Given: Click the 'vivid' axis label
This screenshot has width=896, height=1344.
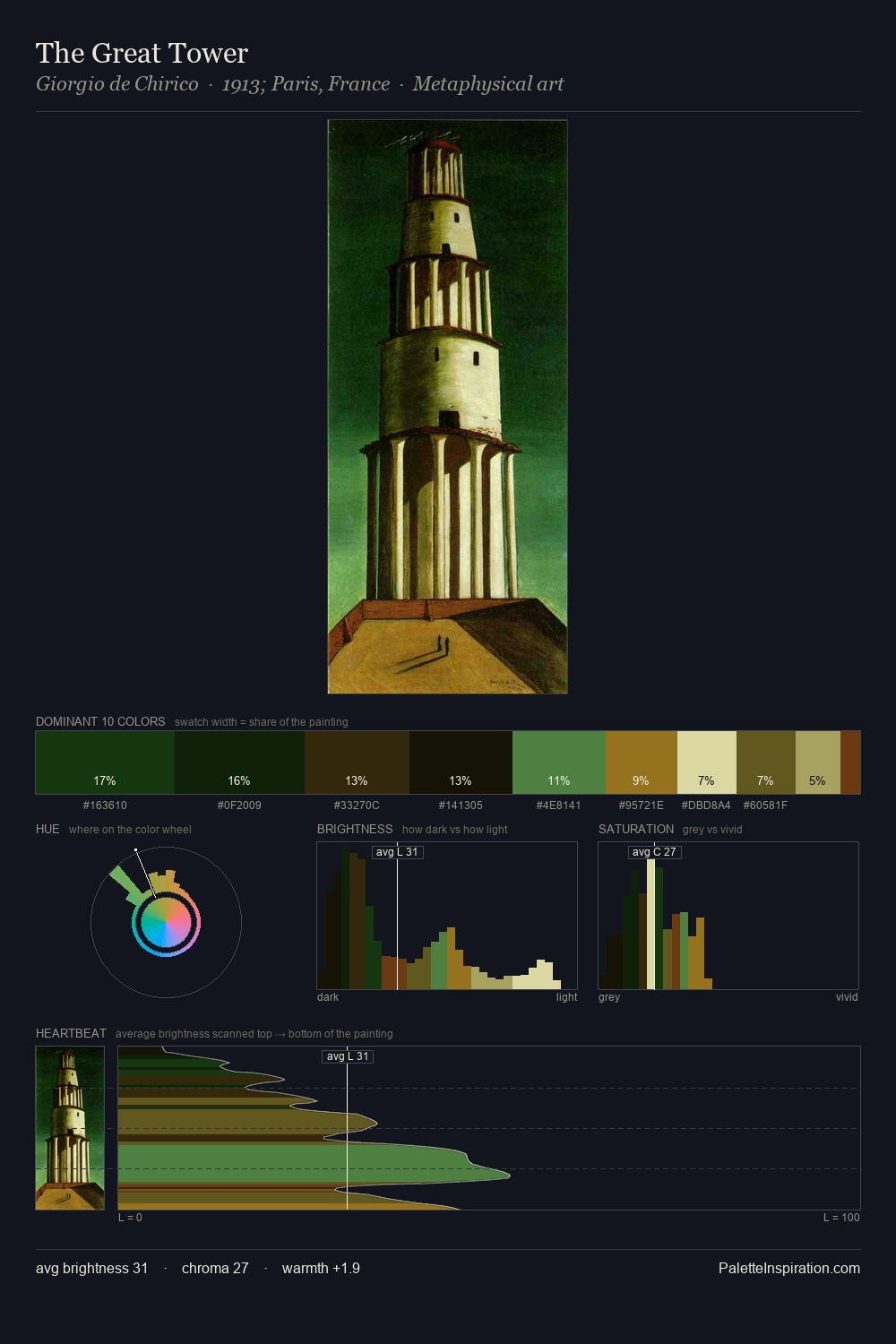Looking at the screenshot, I should [847, 997].
